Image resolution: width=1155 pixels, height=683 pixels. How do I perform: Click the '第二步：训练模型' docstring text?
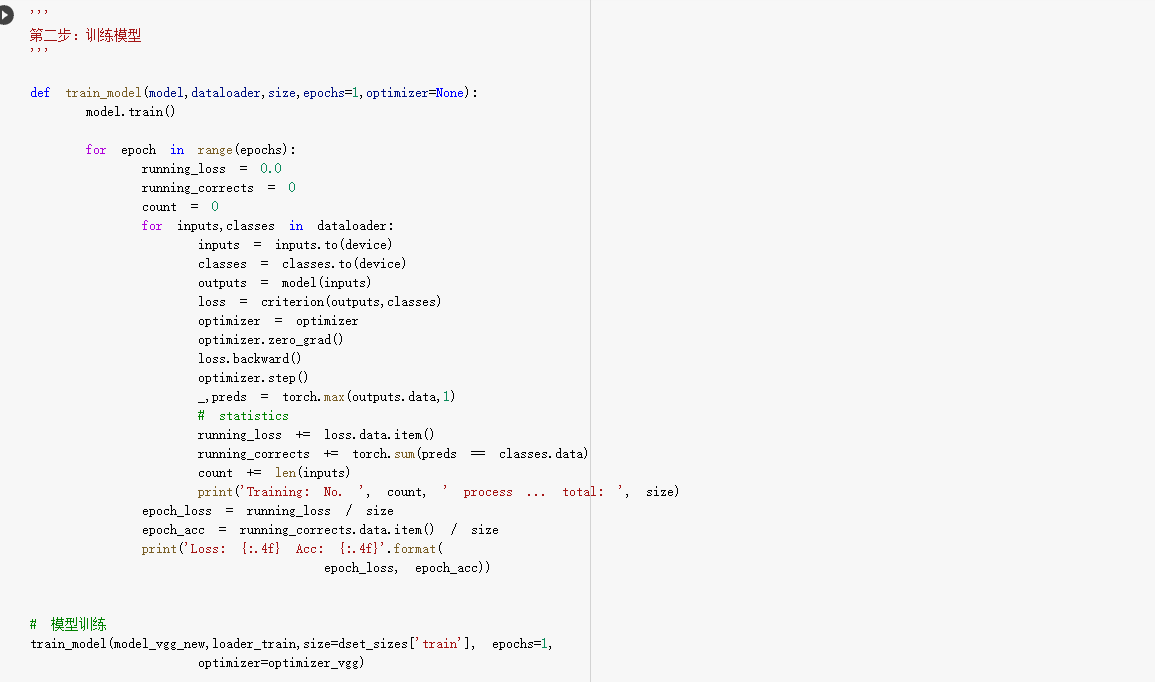point(85,35)
